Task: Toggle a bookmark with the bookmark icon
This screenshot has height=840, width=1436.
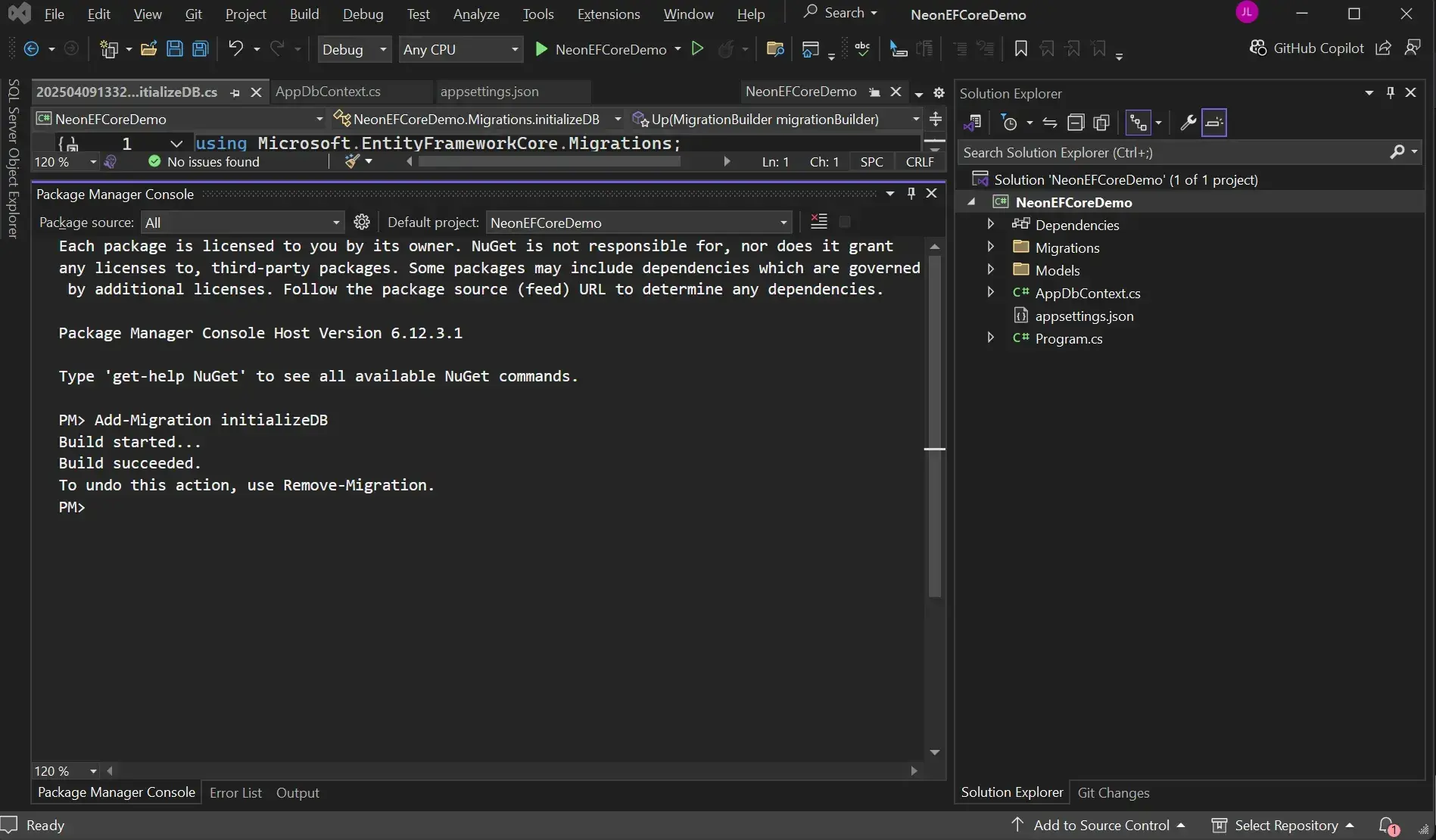Action: [1020, 49]
